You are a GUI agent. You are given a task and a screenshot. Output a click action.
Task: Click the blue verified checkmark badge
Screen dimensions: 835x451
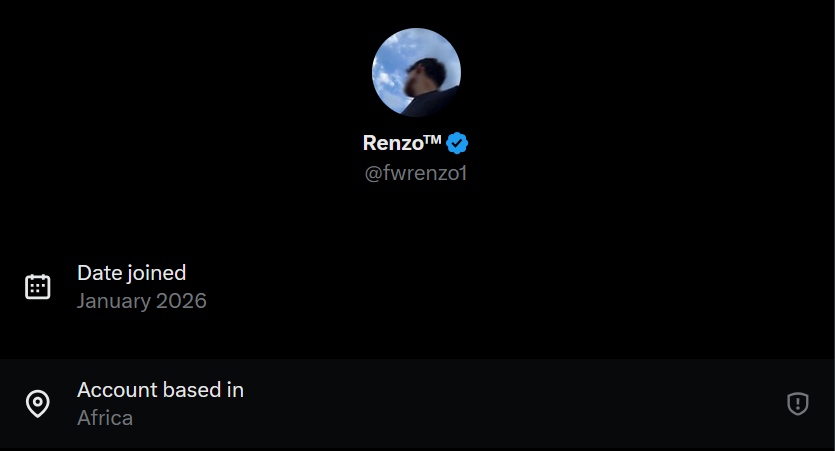tap(457, 143)
